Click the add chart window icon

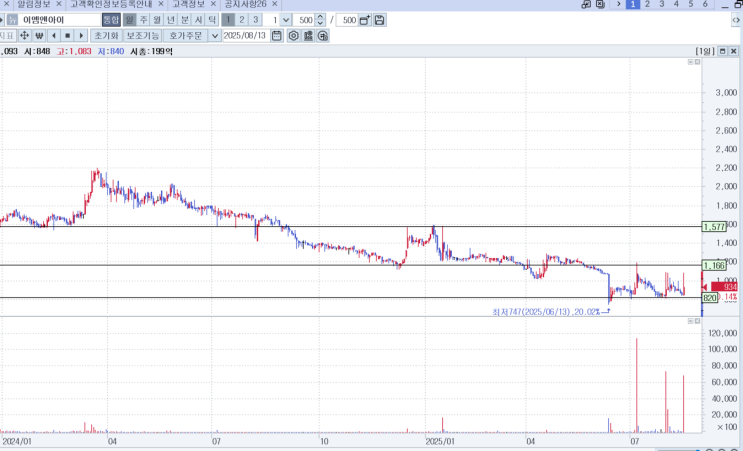point(364,20)
